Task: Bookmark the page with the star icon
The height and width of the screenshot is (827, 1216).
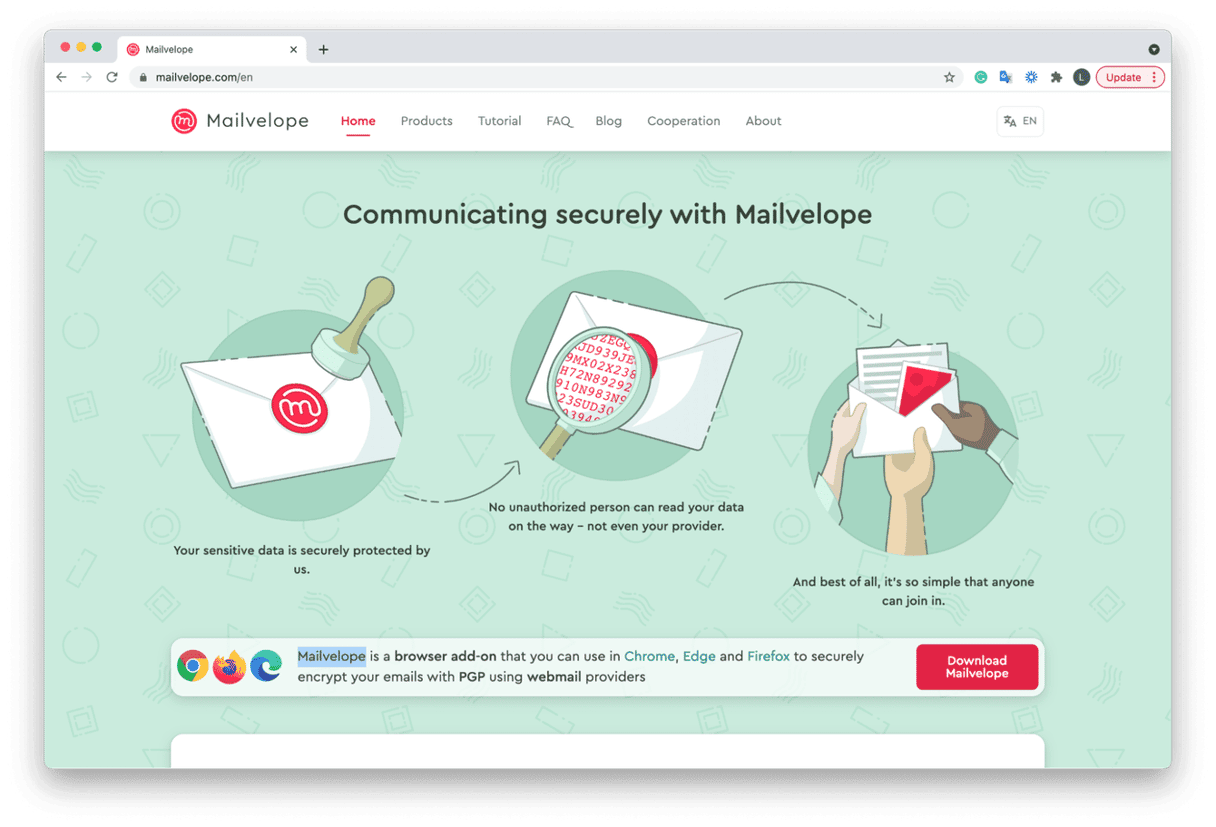Action: [948, 76]
